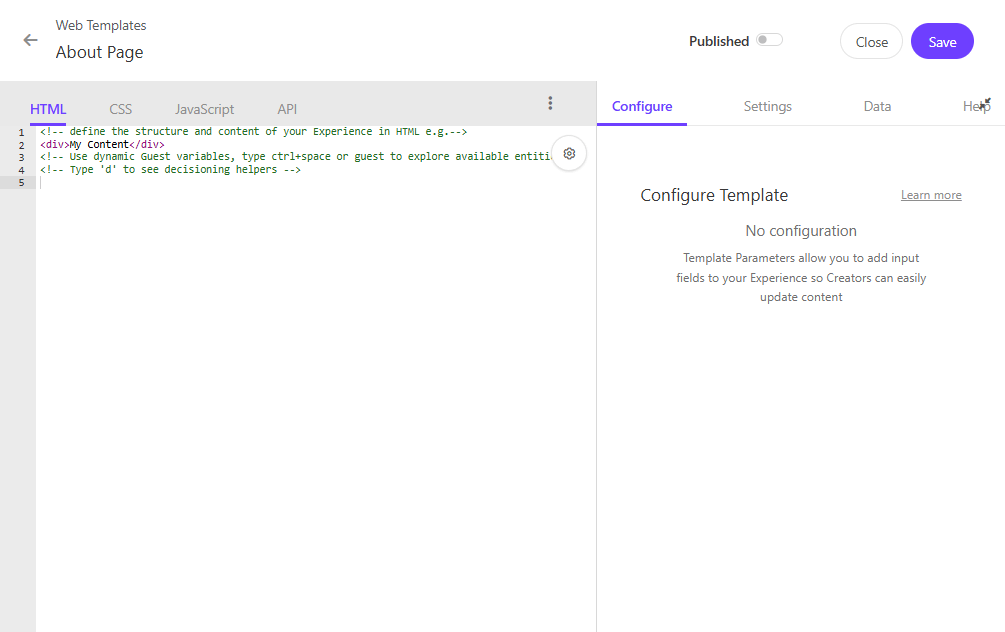Viewport: 1005px width, 632px height.
Task: Click the 'My Content' div code line
Action: [102, 145]
